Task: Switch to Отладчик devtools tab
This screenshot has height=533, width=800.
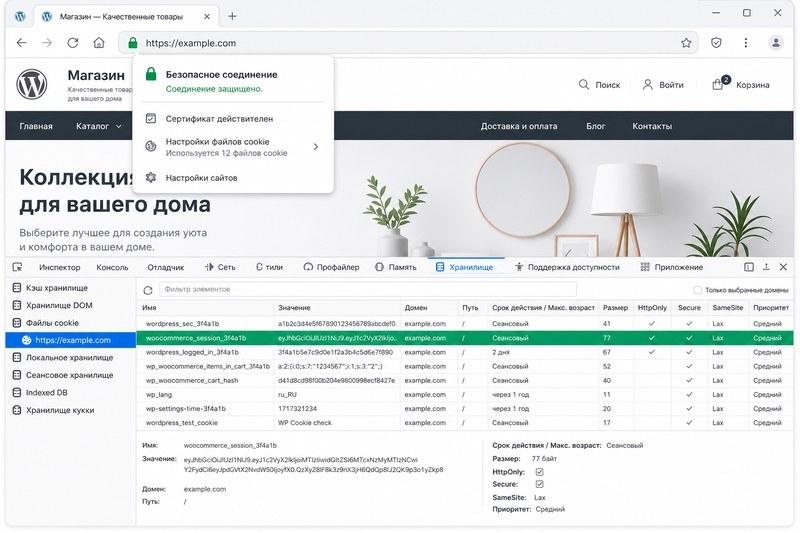Action: click(x=166, y=267)
